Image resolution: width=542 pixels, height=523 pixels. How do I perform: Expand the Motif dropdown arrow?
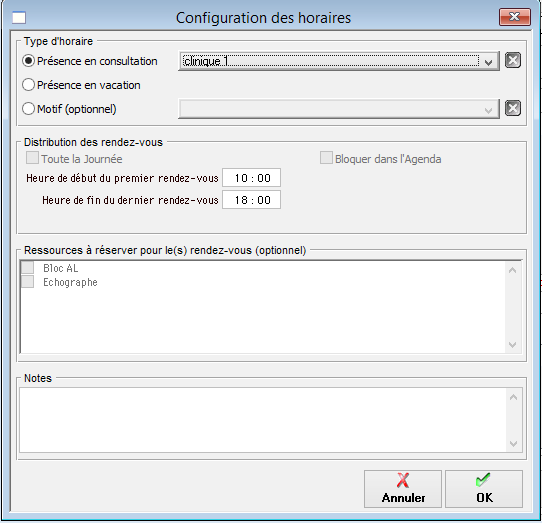[x=488, y=110]
